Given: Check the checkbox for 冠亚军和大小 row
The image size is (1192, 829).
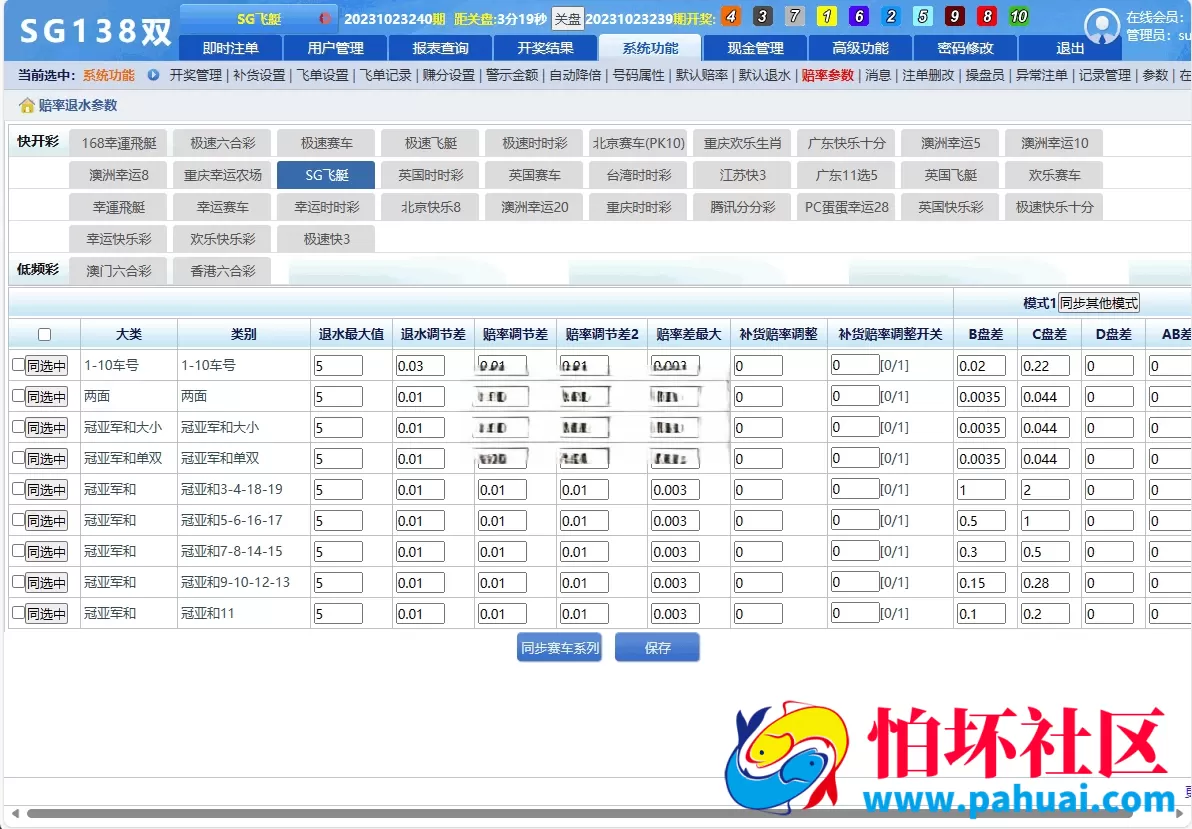Looking at the screenshot, I should (18, 427).
